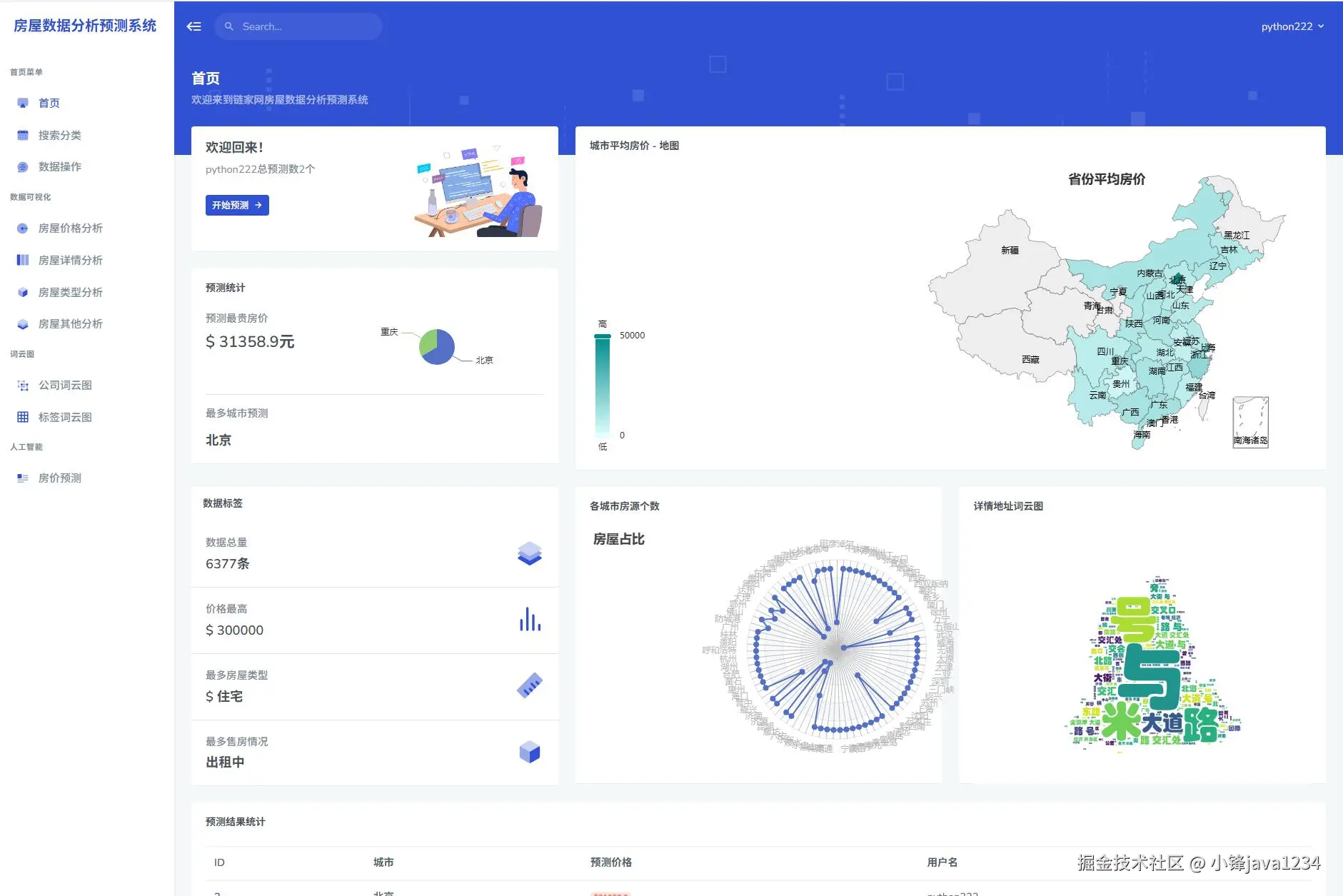
Task: Click the cube icon beside 最多售房情况
Action: (x=530, y=752)
